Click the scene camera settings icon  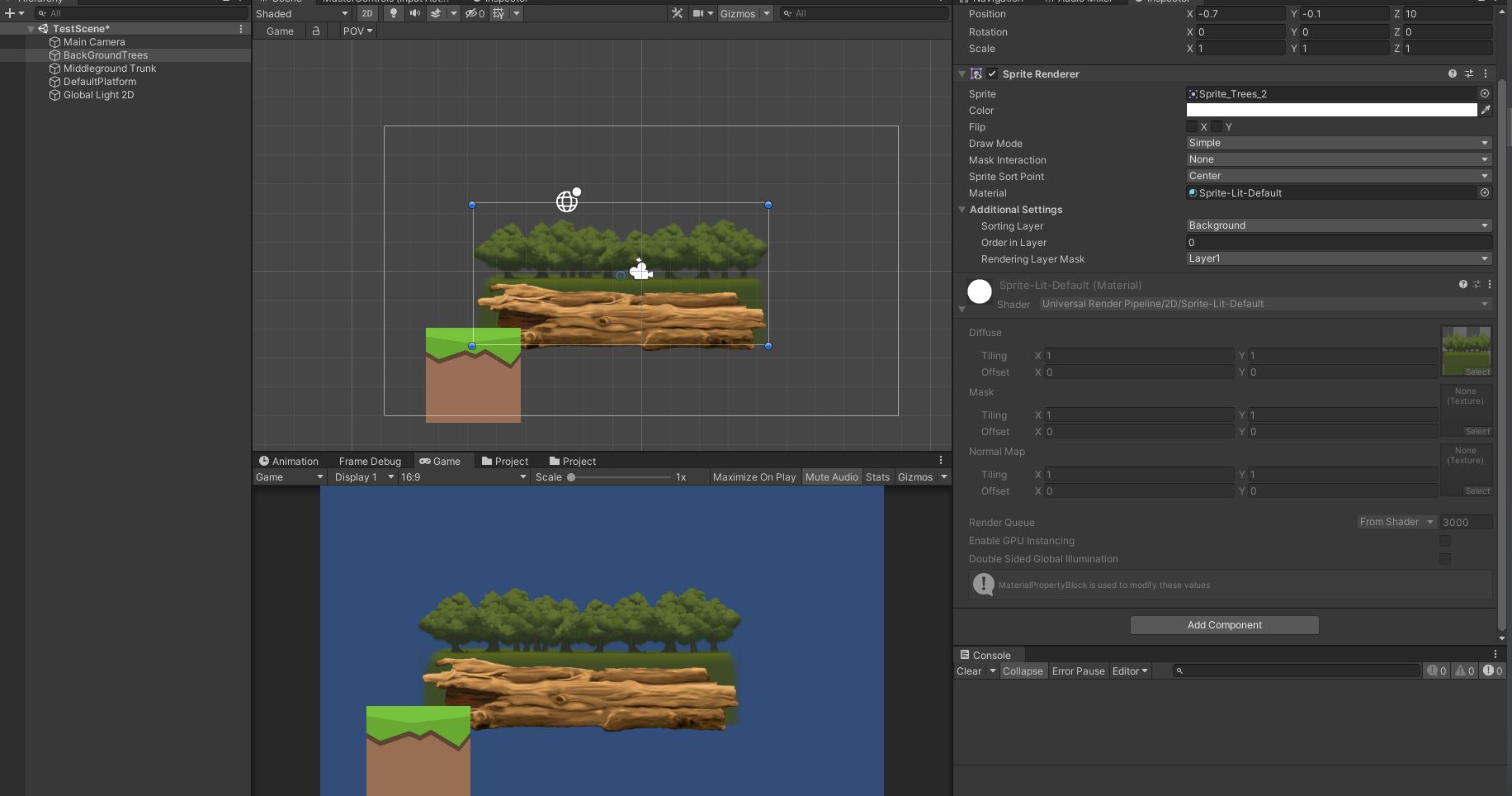[x=698, y=13]
